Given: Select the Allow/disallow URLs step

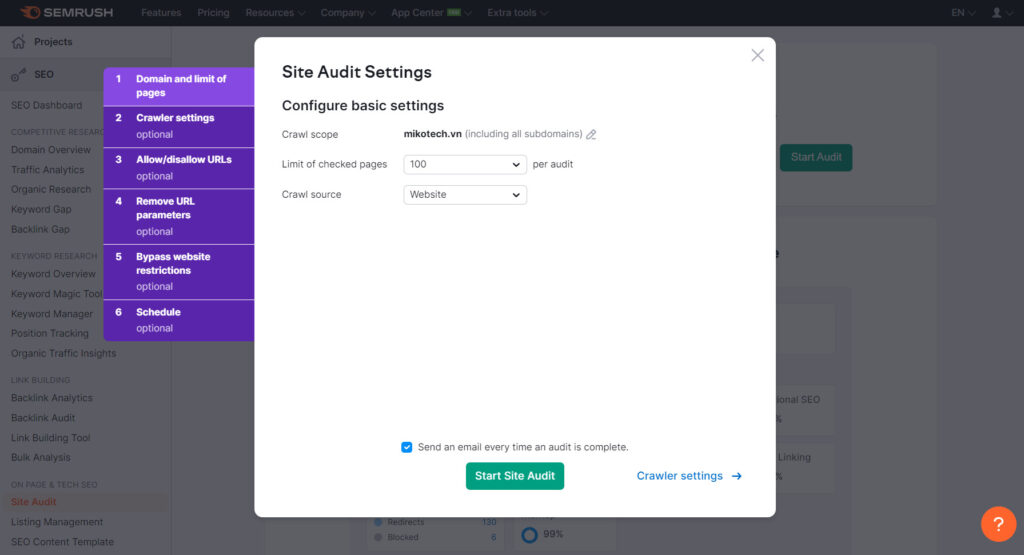Looking at the screenshot, I should [x=179, y=168].
